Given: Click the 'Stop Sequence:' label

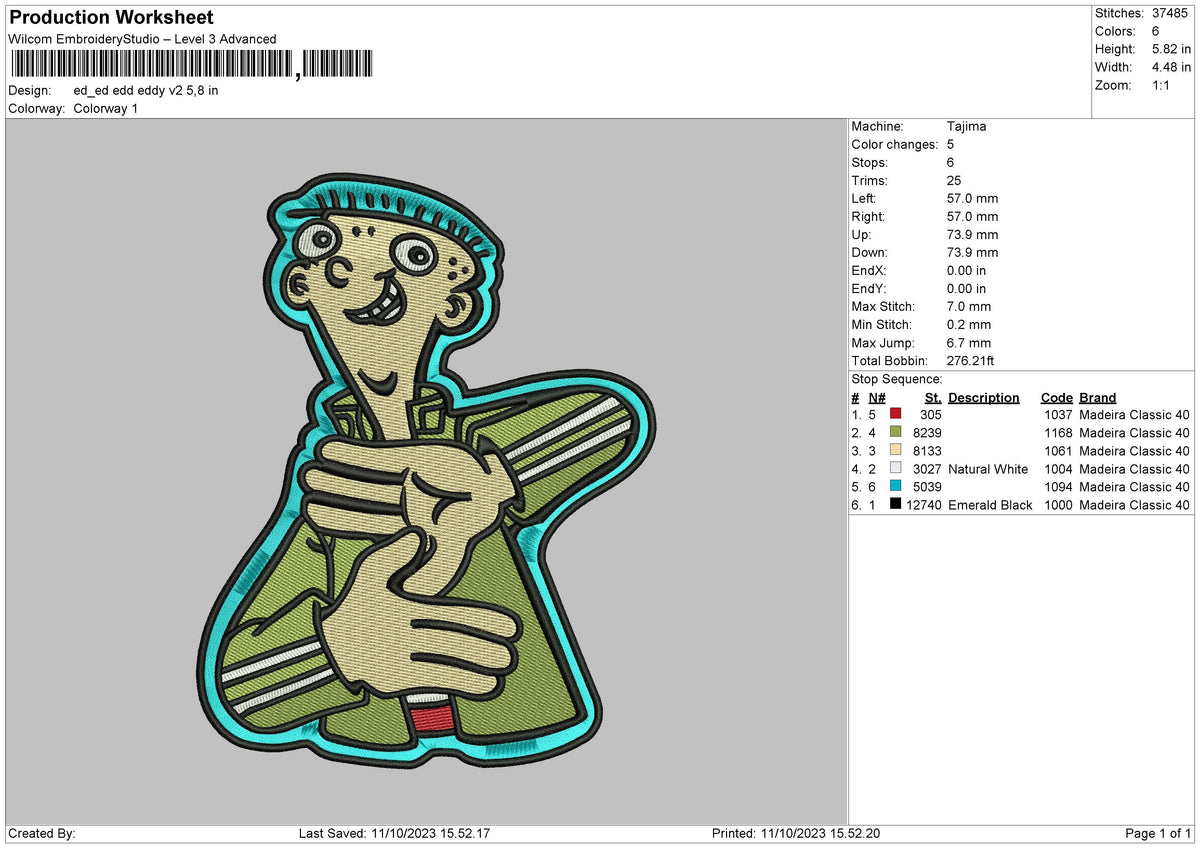Looking at the screenshot, I should [897, 379].
